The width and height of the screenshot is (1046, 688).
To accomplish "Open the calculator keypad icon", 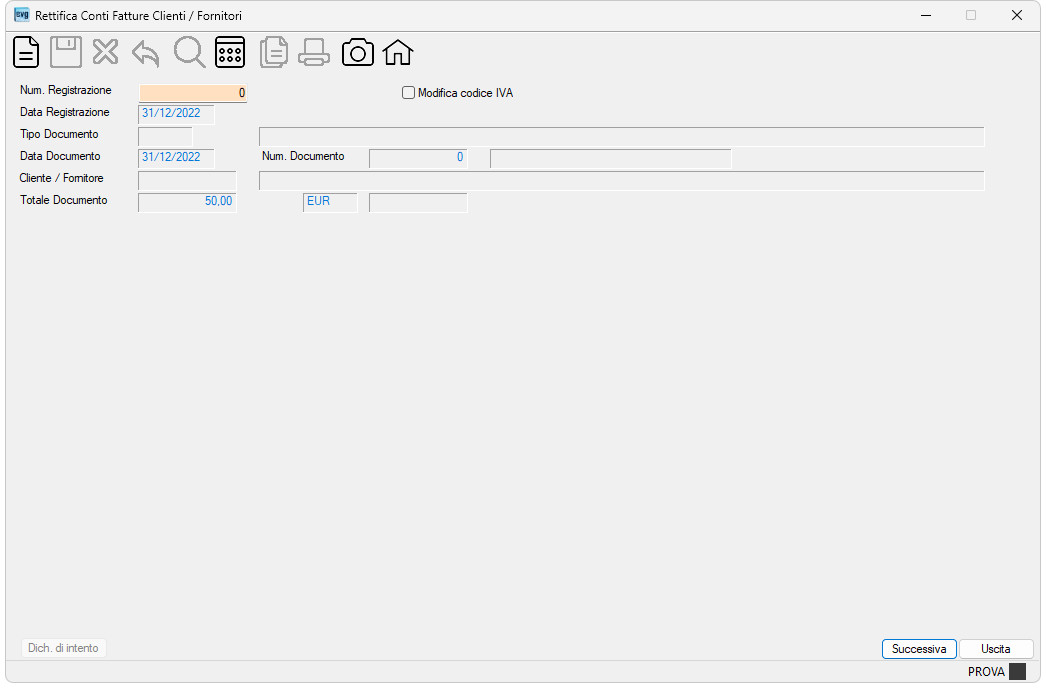I will pyautogui.click(x=230, y=52).
